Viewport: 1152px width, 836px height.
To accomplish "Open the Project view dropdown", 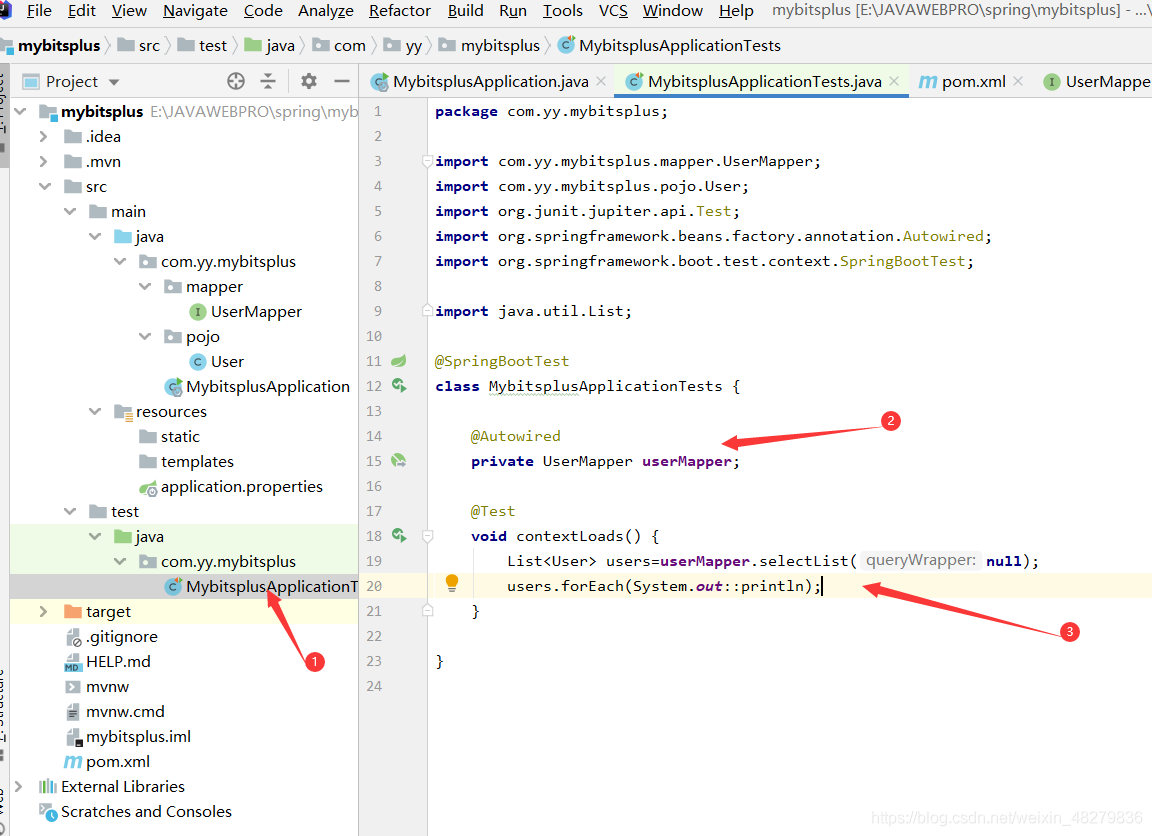I will pyautogui.click(x=113, y=82).
